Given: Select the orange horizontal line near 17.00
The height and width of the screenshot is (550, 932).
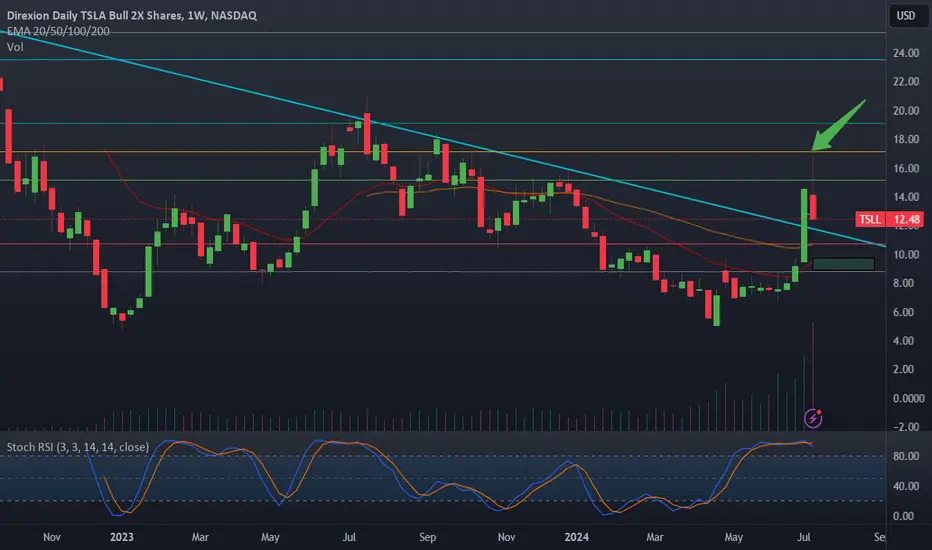Looking at the screenshot, I should tap(443, 152).
